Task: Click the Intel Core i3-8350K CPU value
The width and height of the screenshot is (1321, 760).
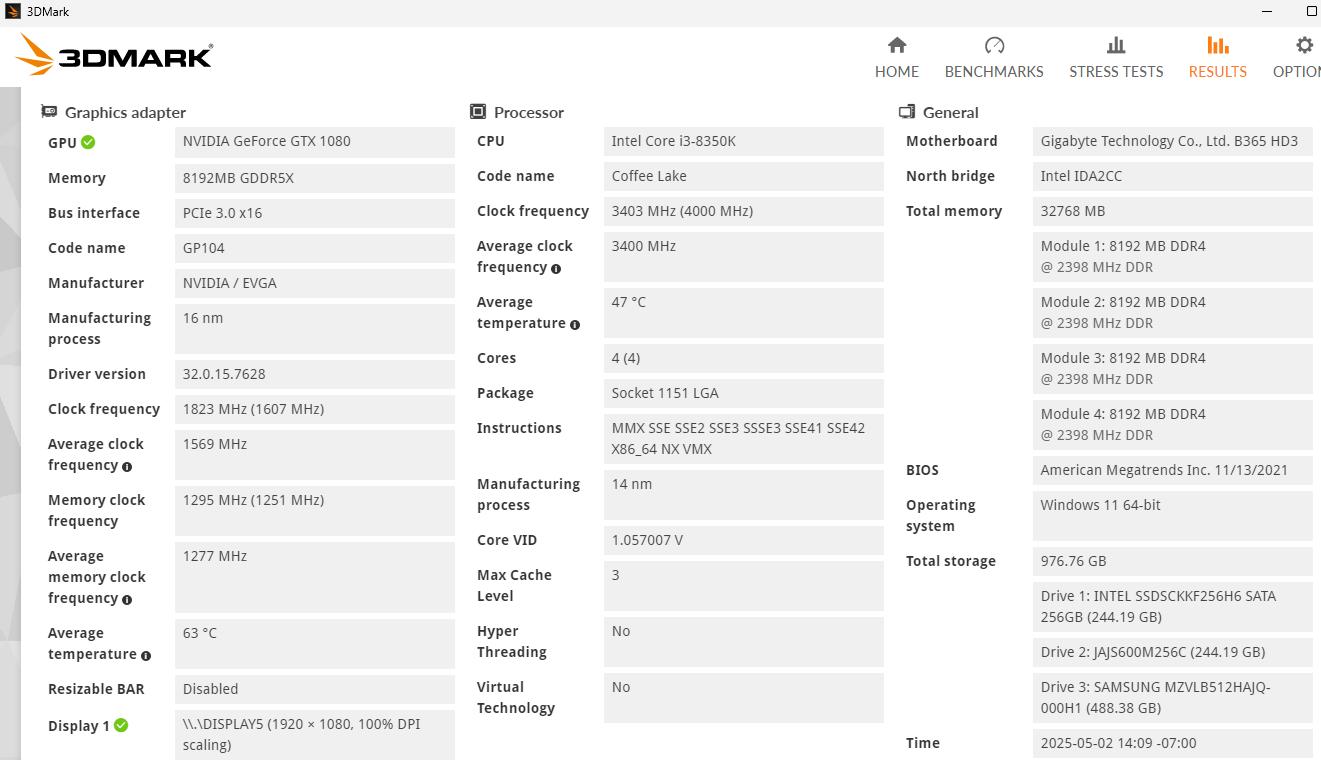Action: point(743,142)
